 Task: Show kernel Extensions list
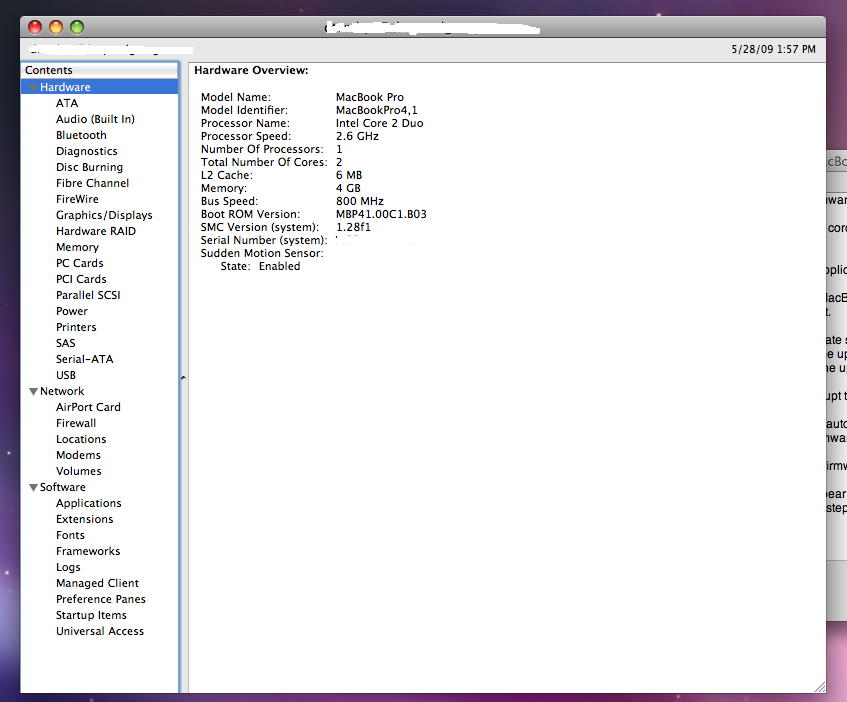coord(84,519)
